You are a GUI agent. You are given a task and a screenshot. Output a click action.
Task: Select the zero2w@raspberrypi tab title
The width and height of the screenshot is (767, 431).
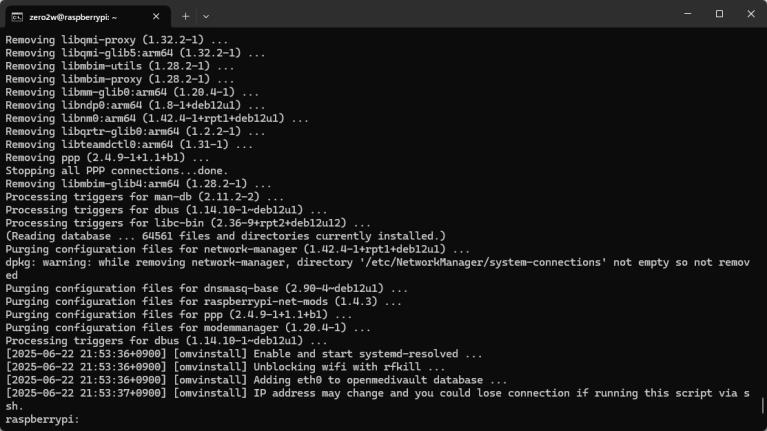(73, 17)
